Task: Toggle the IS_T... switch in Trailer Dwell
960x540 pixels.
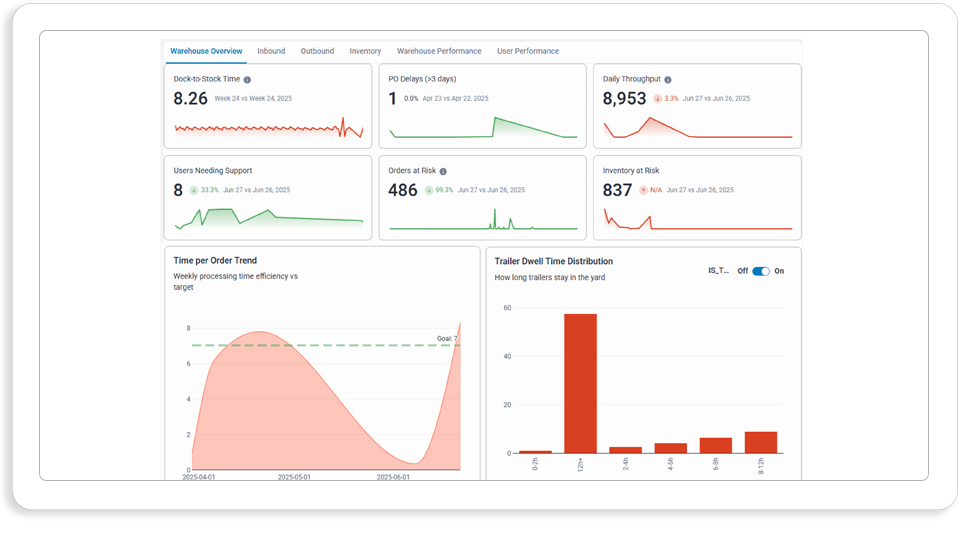Action: point(761,271)
